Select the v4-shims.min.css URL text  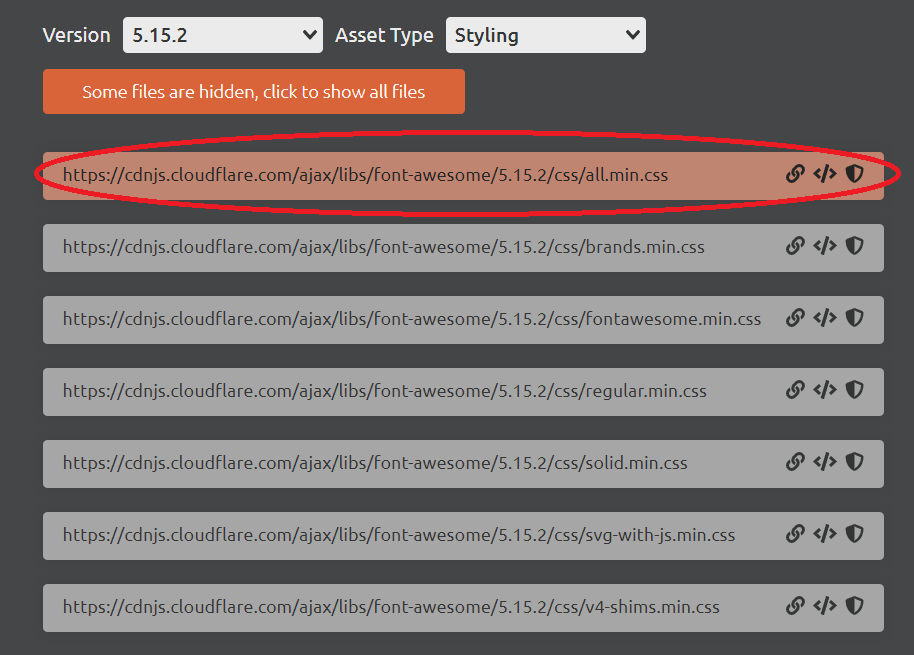point(391,607)
